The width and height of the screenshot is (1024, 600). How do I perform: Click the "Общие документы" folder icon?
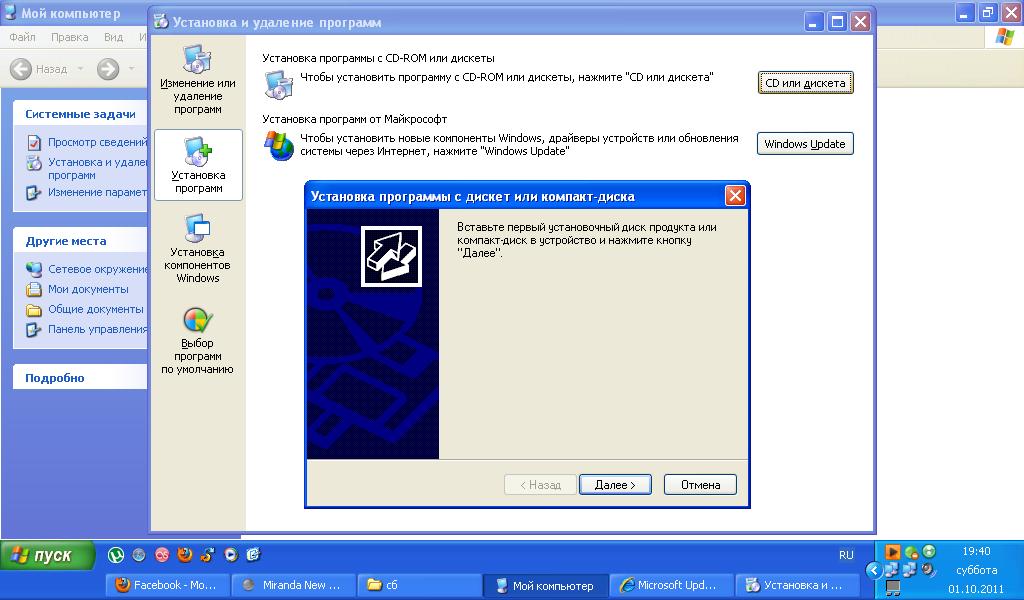[x=34, y=309]
